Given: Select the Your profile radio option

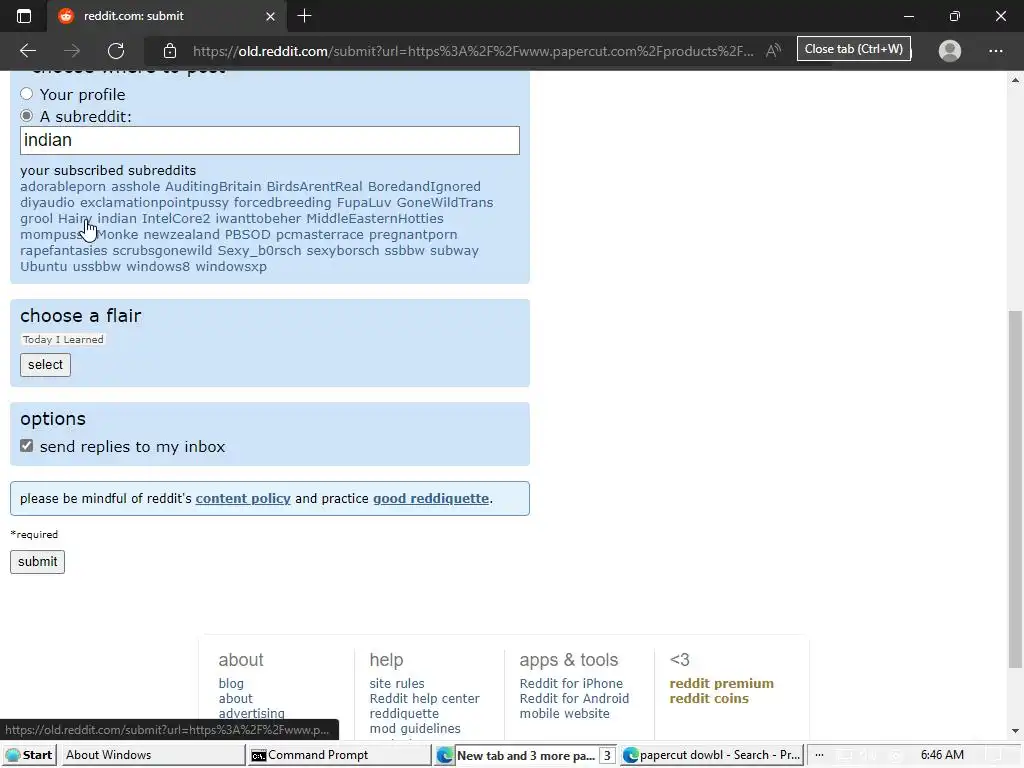Looking at the screenshot, I should 26,94.
